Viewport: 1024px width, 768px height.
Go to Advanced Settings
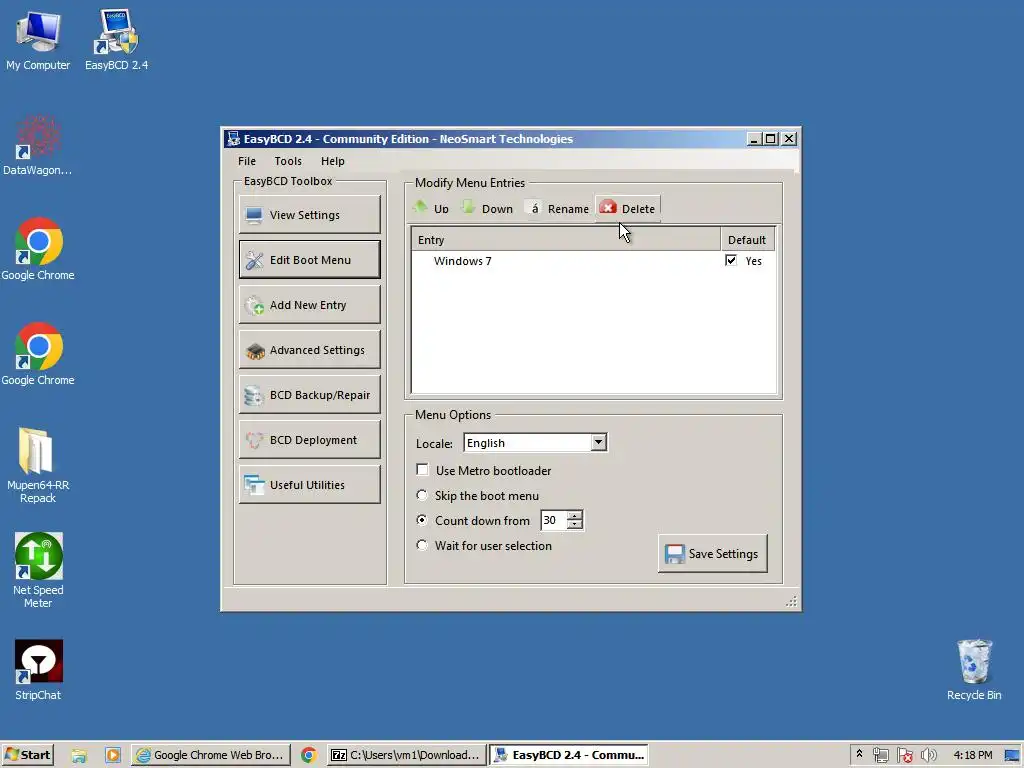pos(310,350)
